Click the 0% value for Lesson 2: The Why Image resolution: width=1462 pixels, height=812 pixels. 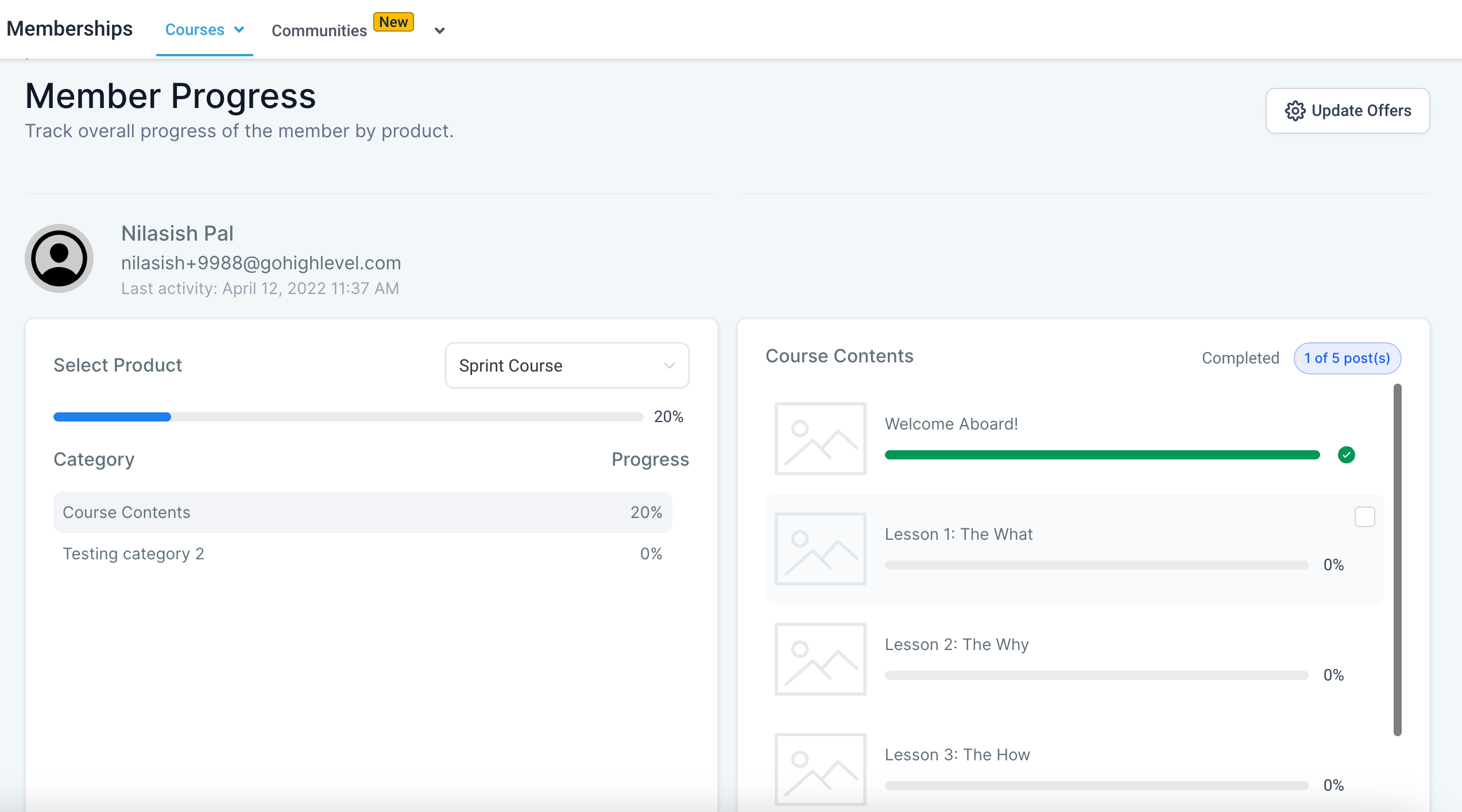(x=1333, y=675)
